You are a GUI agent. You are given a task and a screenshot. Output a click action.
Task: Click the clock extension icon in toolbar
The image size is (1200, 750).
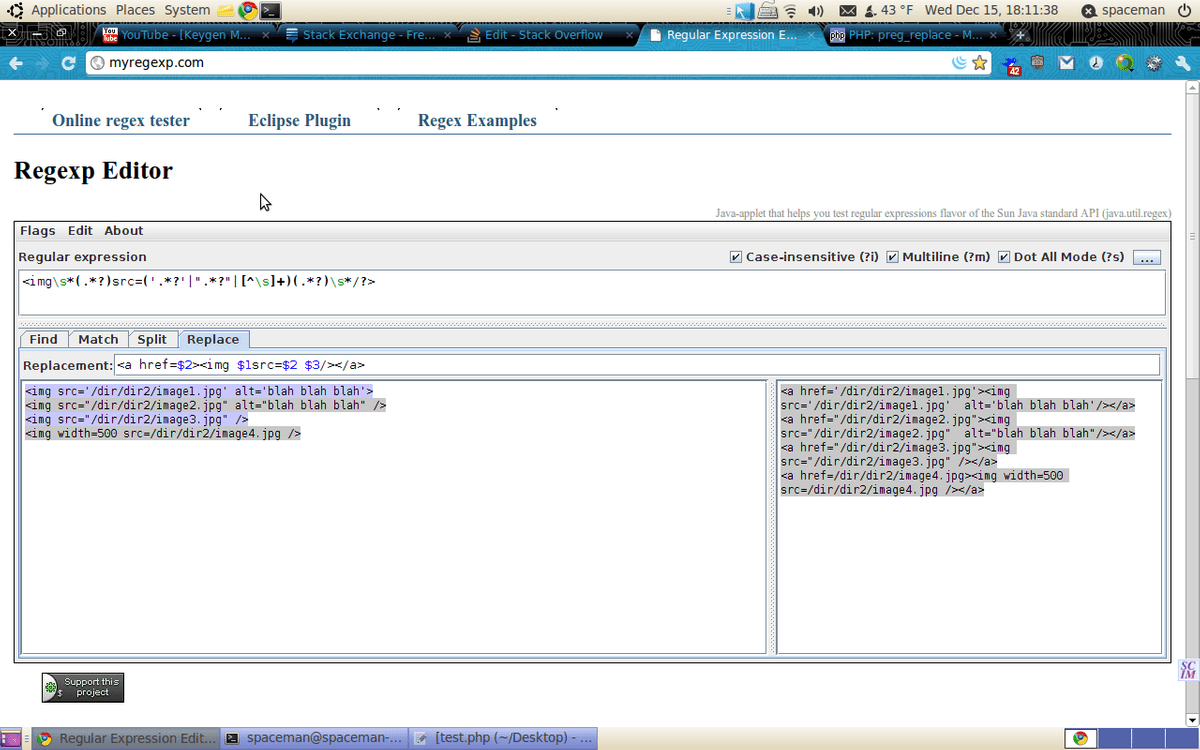point(1096,63)
